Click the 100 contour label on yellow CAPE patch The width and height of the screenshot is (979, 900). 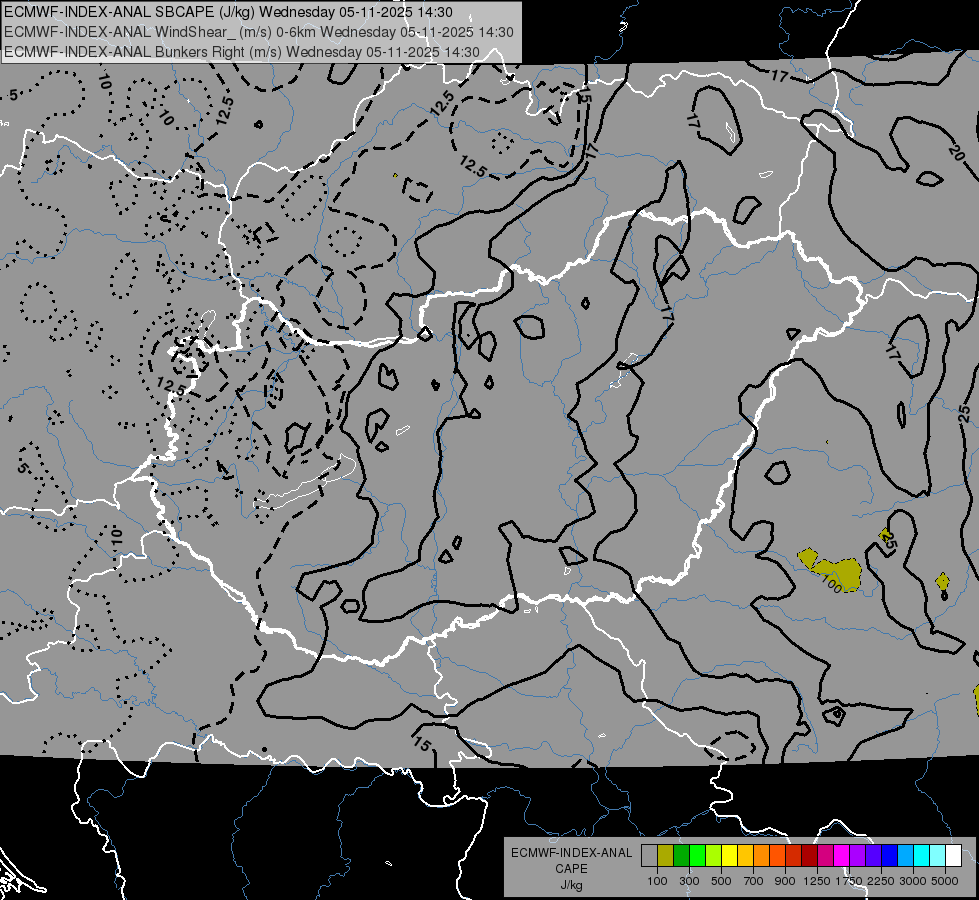(831, 585)
